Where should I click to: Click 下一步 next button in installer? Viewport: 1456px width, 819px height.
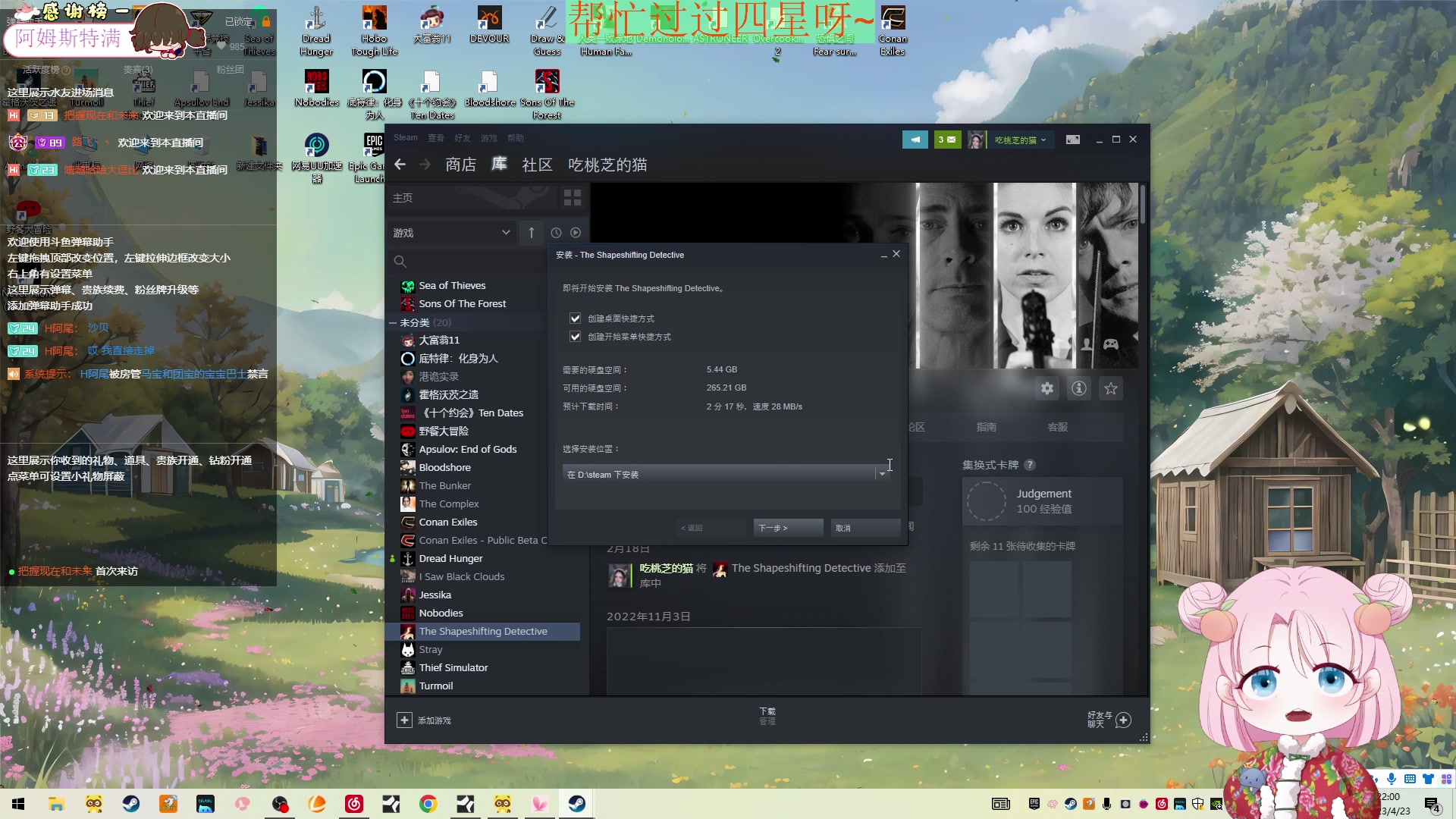[x=788, y=528]
